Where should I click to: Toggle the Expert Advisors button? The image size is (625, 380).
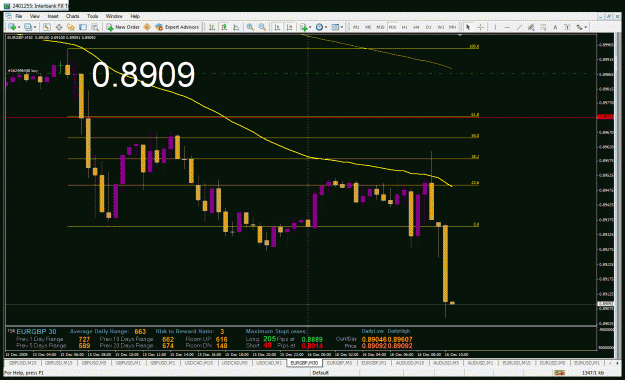(x=177, y=27)
